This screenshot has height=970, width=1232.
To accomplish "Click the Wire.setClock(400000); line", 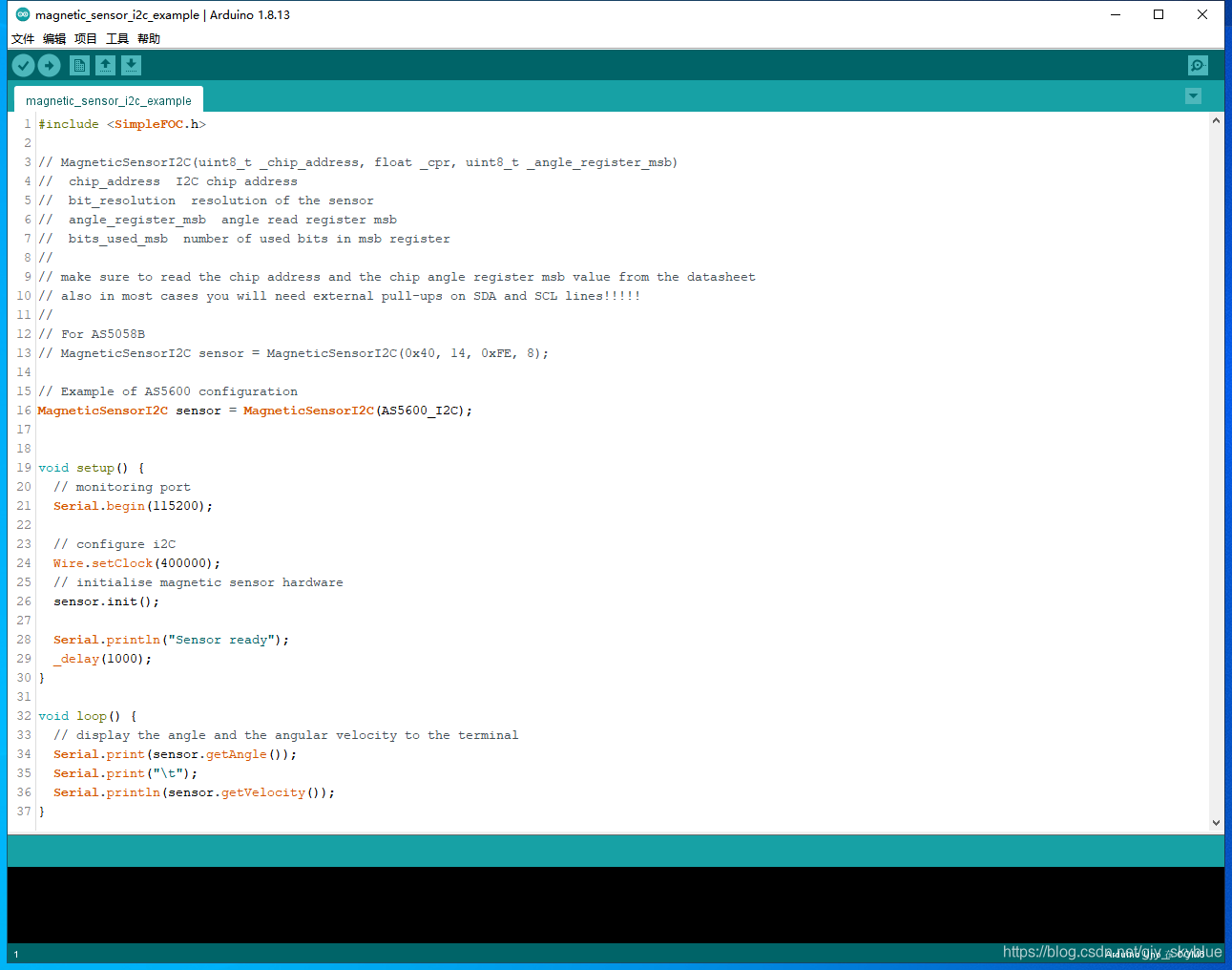I will (136, 563).
